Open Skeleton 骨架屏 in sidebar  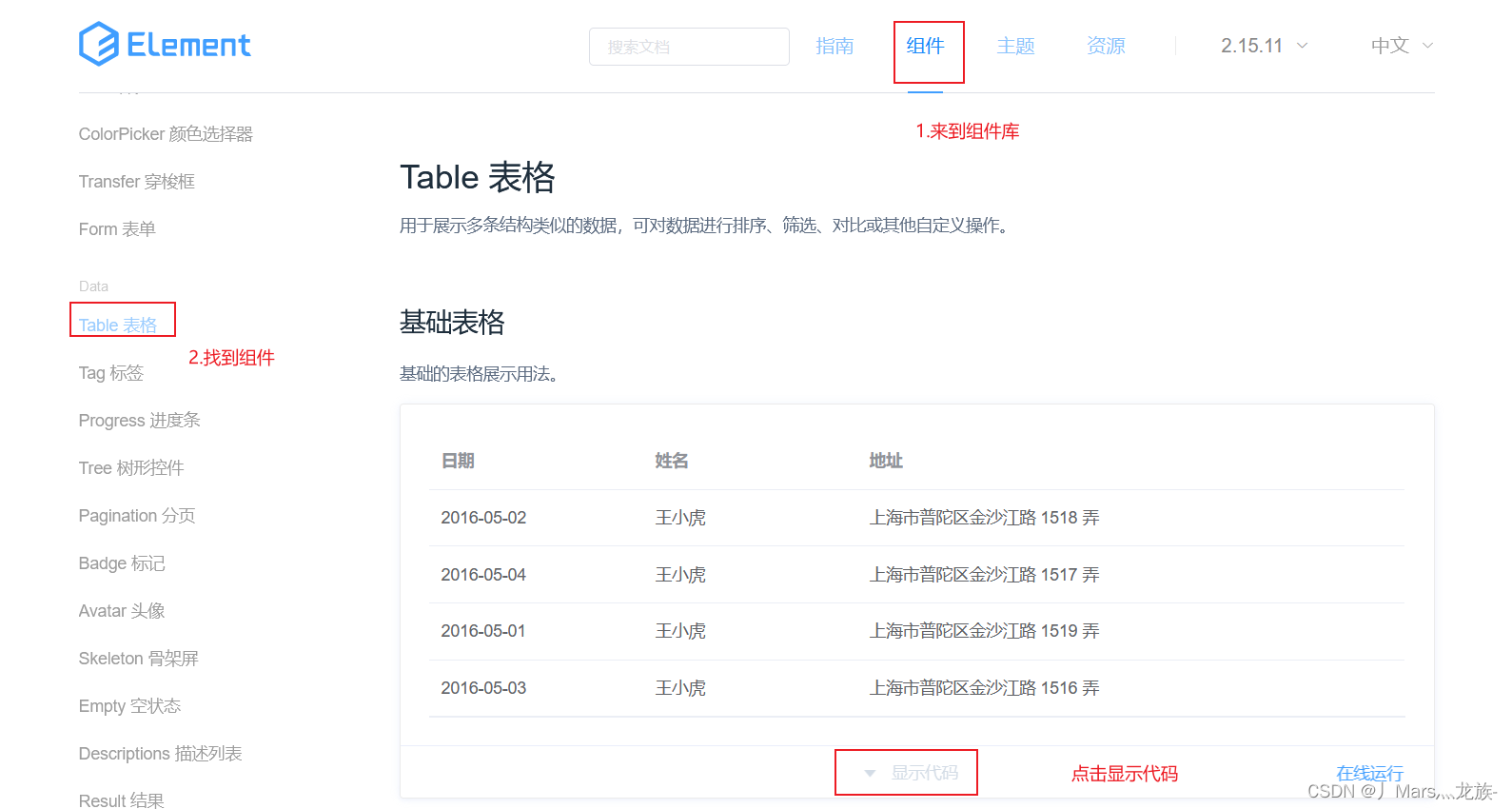pyautogui.click(x=139, y=659)
